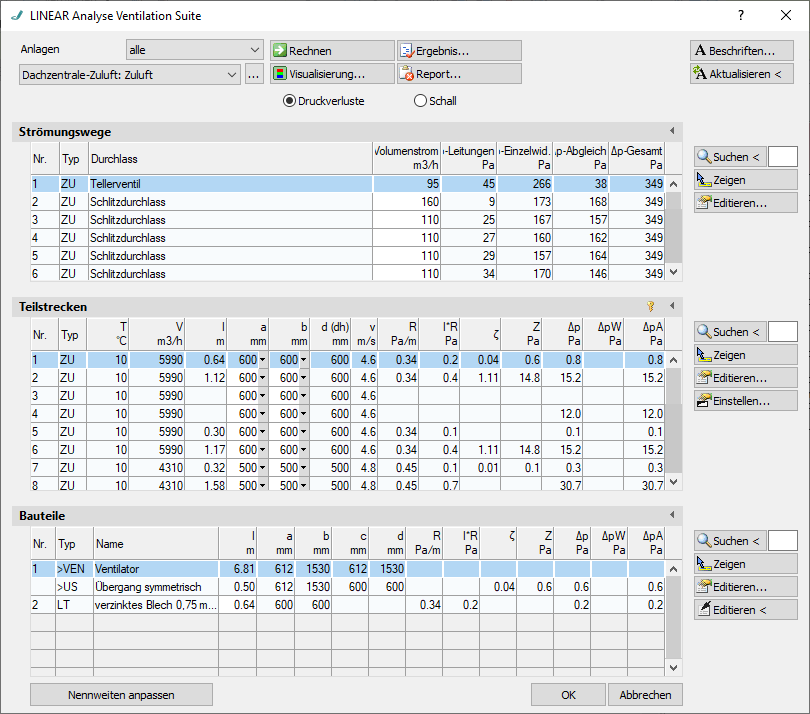Select the Tellerventil row
810x714 pixels.
(348, 184)
